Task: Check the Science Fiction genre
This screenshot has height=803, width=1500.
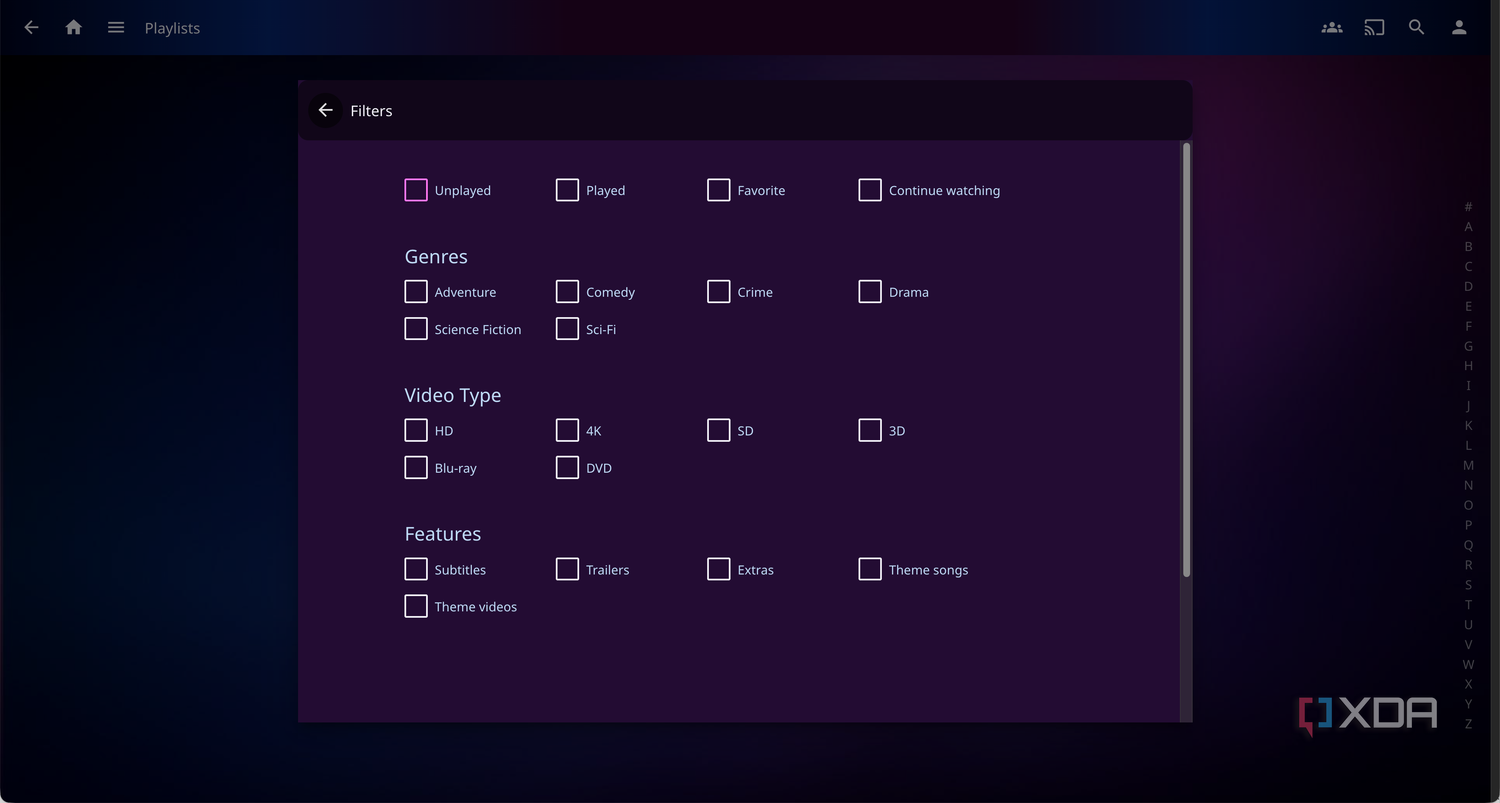Action: point(416,328)
